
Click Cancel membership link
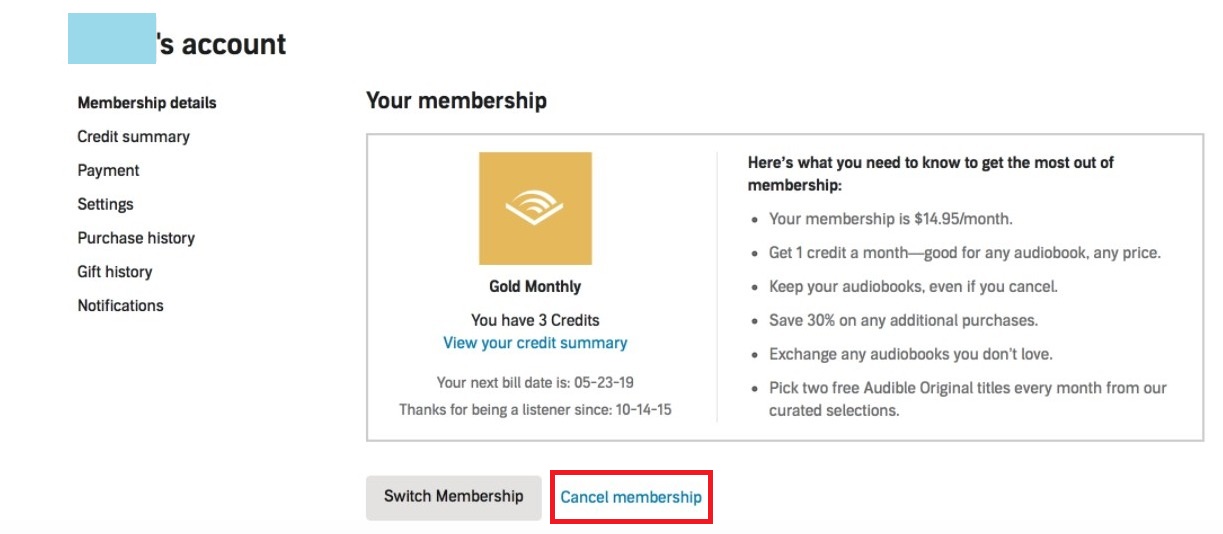[631, 497]
